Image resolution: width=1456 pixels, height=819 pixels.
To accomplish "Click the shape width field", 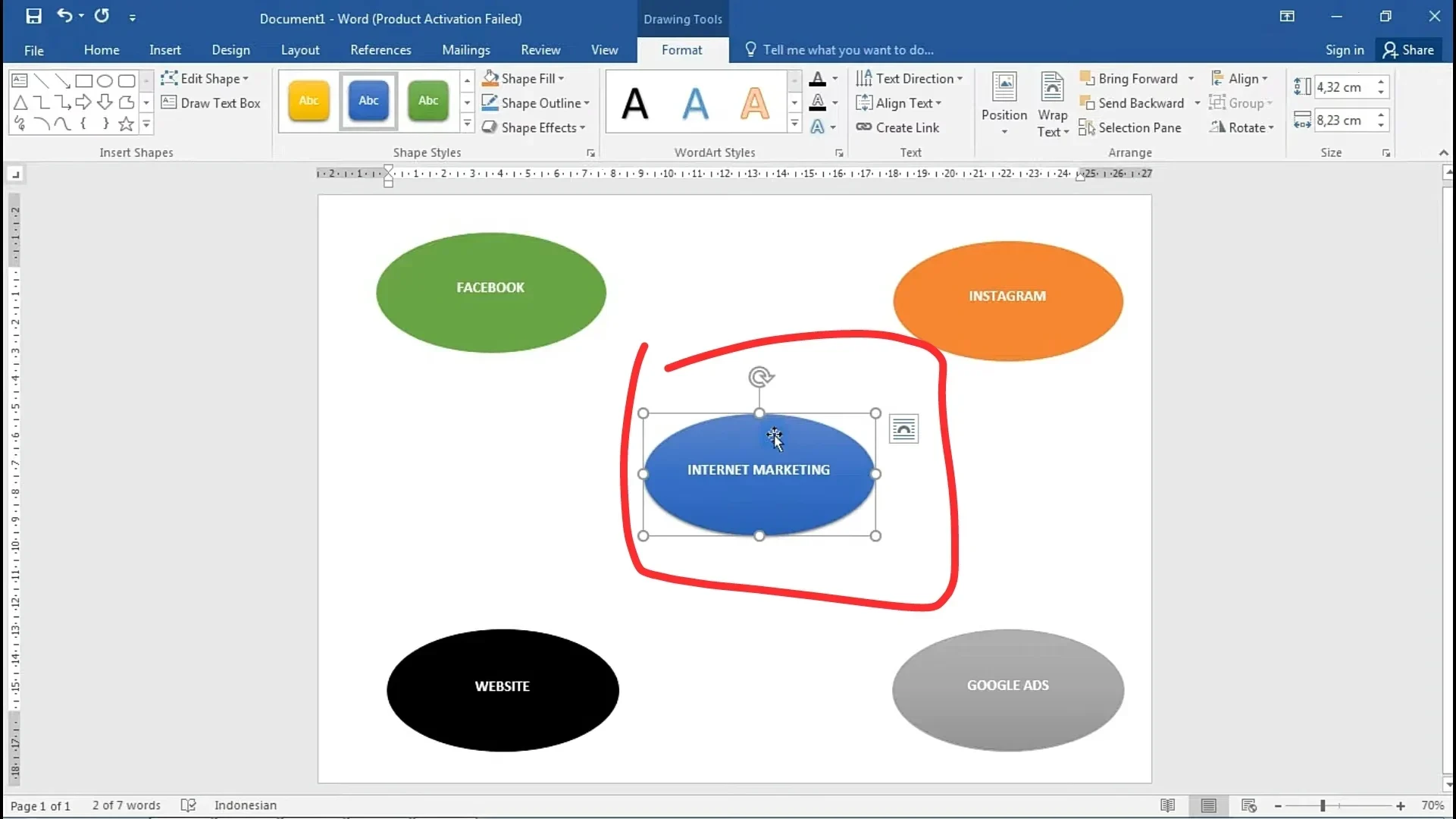I will pyautogui.click(x=1344, y=120).
